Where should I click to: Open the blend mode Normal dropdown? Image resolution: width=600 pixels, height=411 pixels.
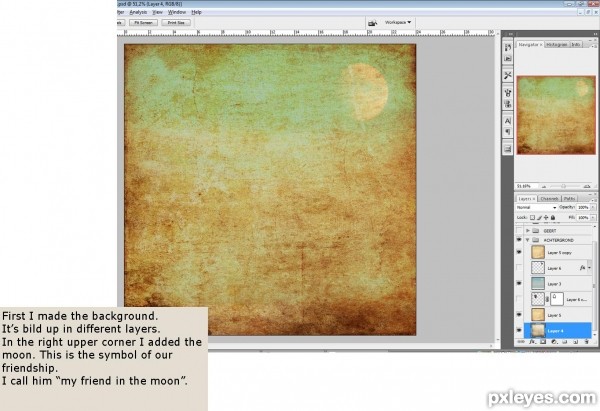coord(536,207)
